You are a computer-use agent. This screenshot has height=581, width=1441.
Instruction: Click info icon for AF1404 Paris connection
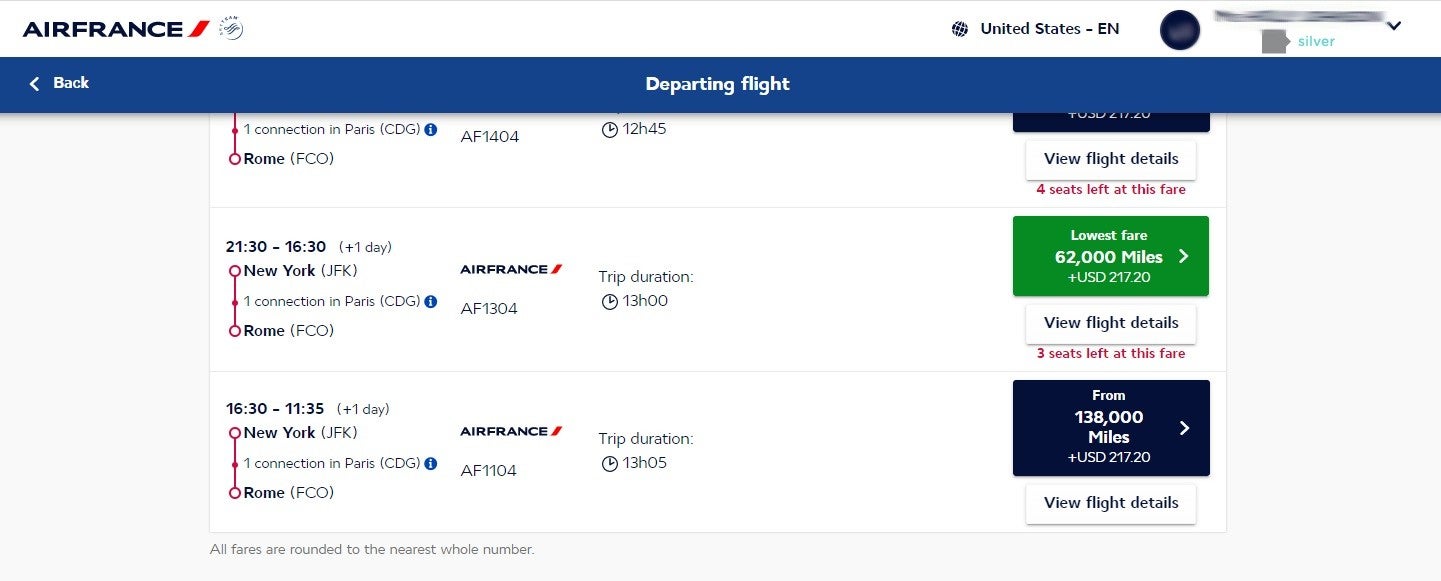[431, 130]
